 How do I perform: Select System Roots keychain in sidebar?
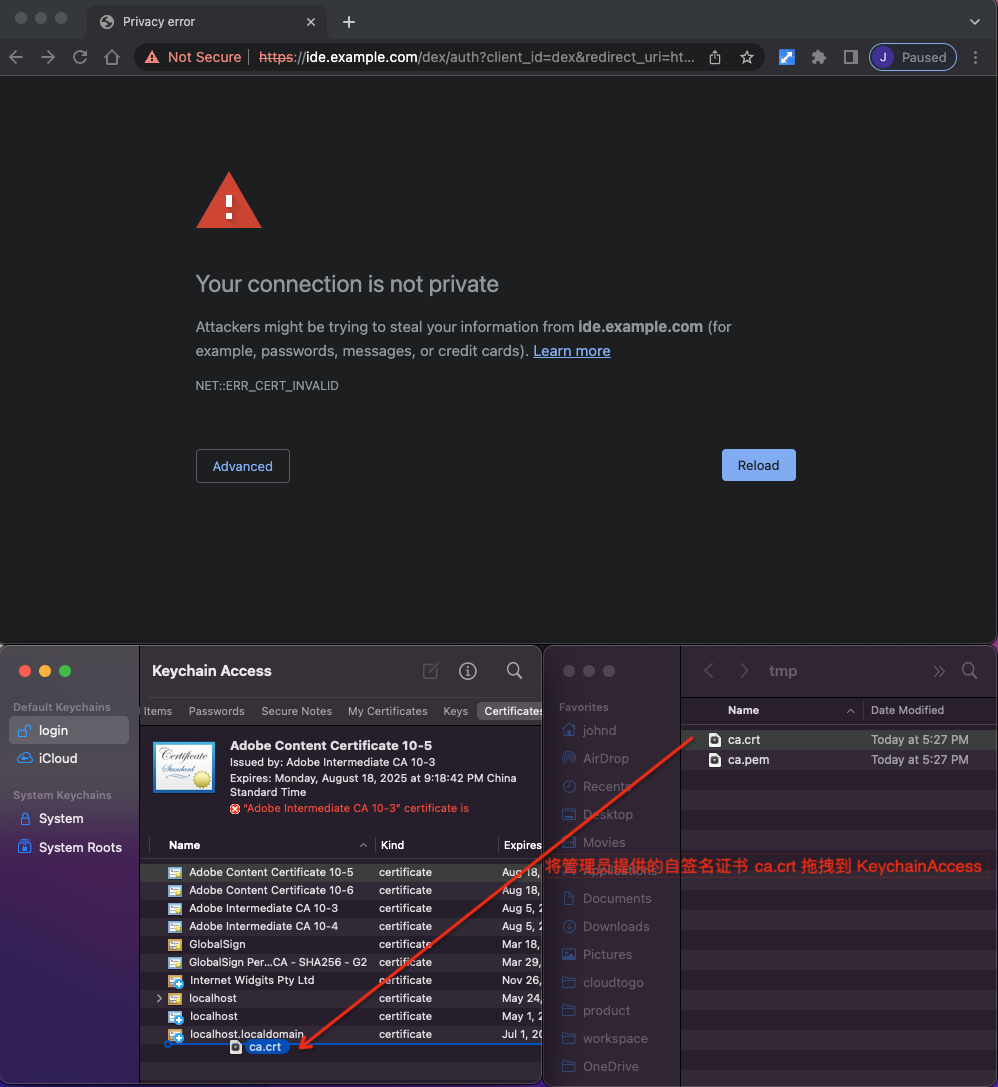coord(79,847)
